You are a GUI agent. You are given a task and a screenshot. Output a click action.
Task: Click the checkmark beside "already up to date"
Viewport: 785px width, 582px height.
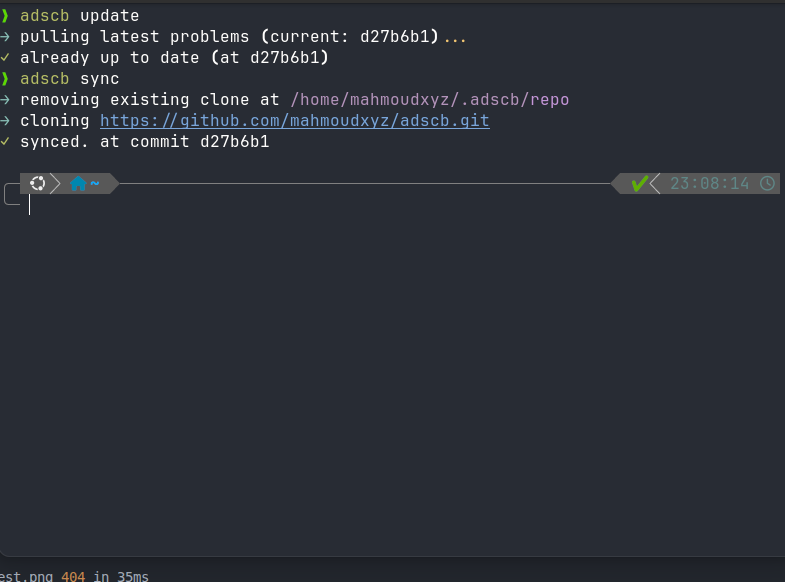point(5,58)
